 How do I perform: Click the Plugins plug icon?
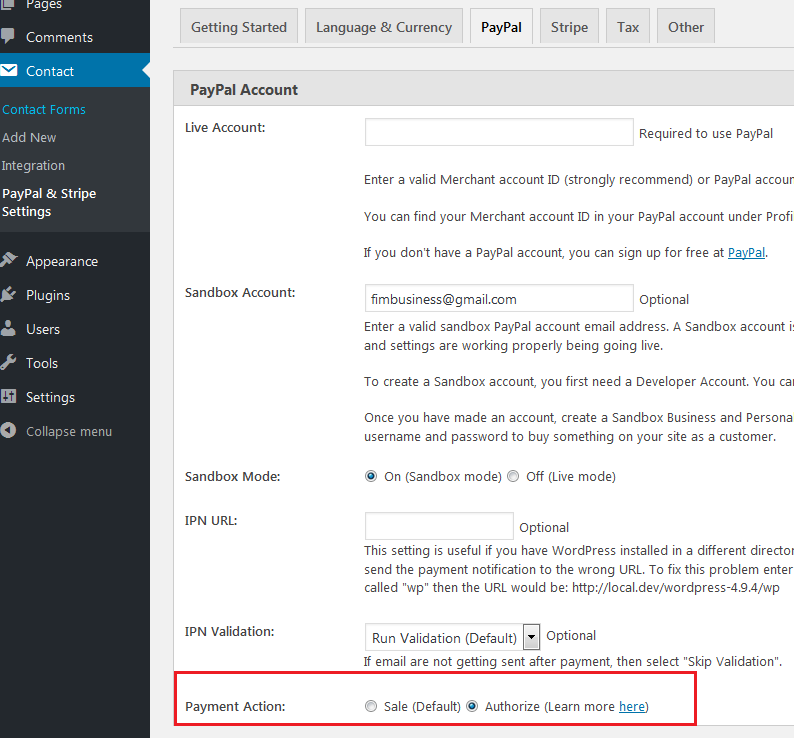(8, 294)
